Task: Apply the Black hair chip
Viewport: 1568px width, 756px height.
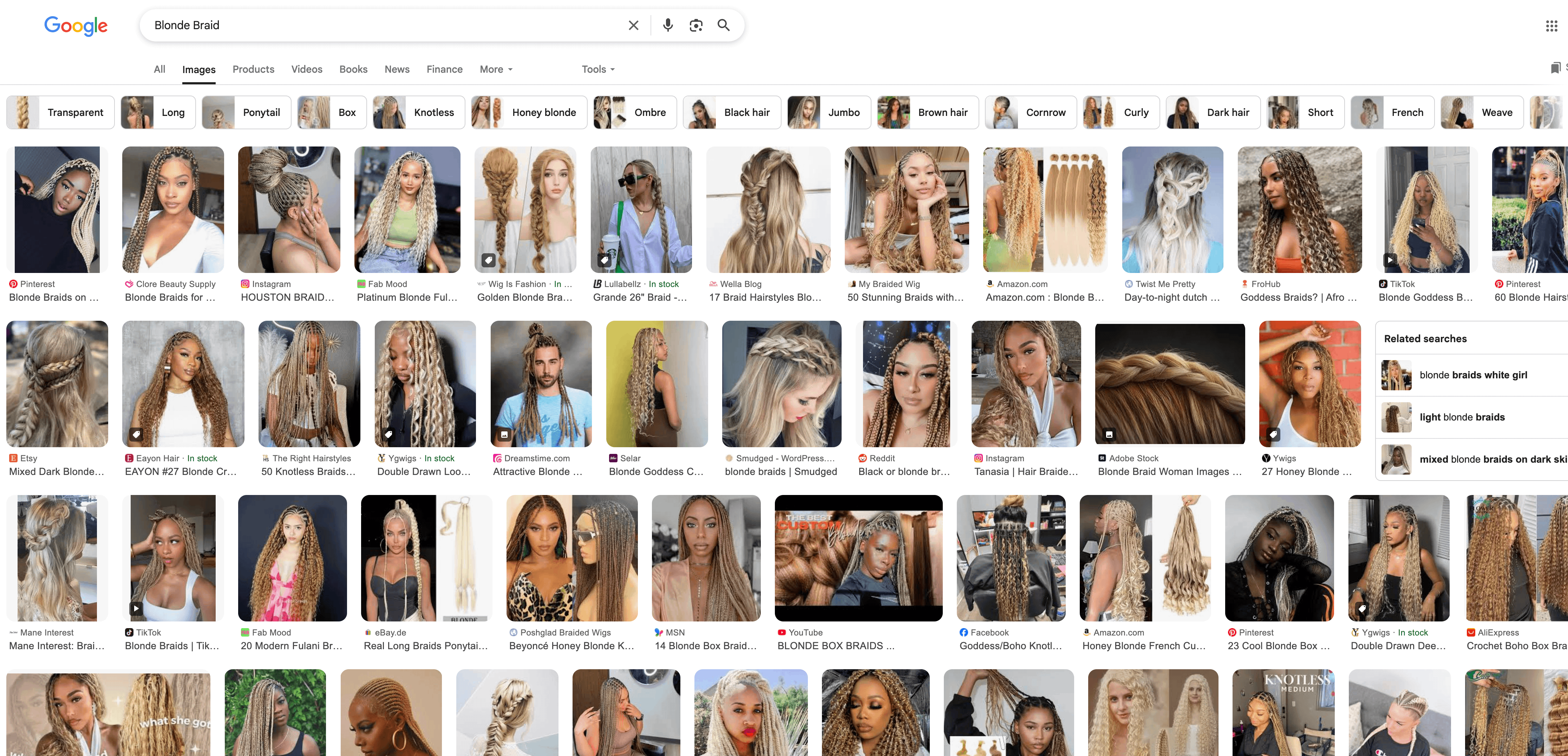Action: [732, 113]
